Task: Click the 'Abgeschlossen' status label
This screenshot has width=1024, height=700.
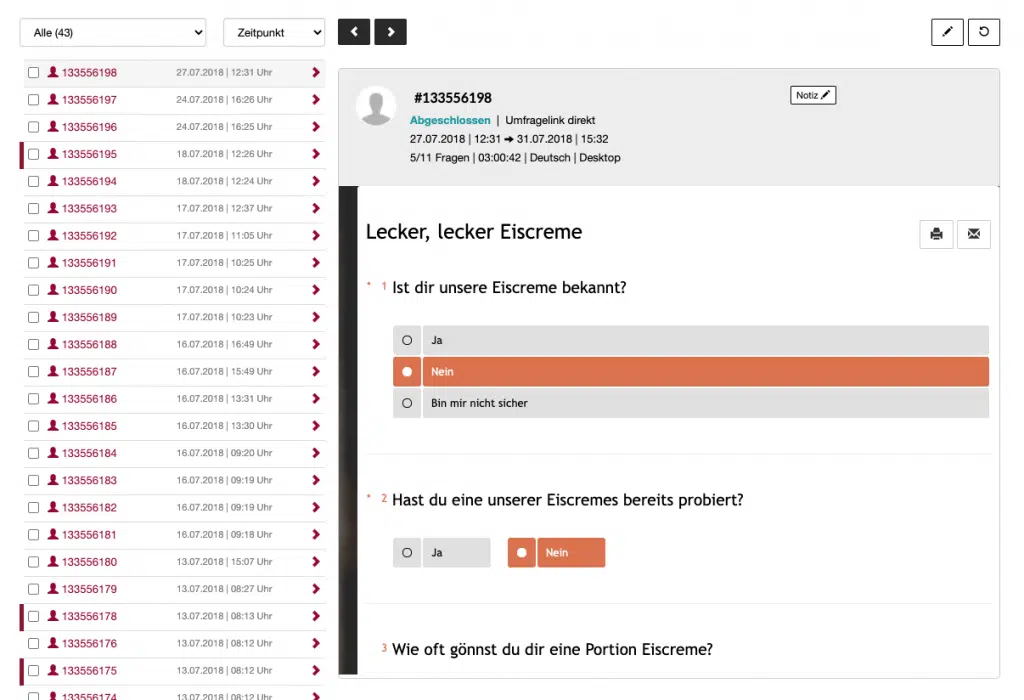Action: click(x=450, y=120)
